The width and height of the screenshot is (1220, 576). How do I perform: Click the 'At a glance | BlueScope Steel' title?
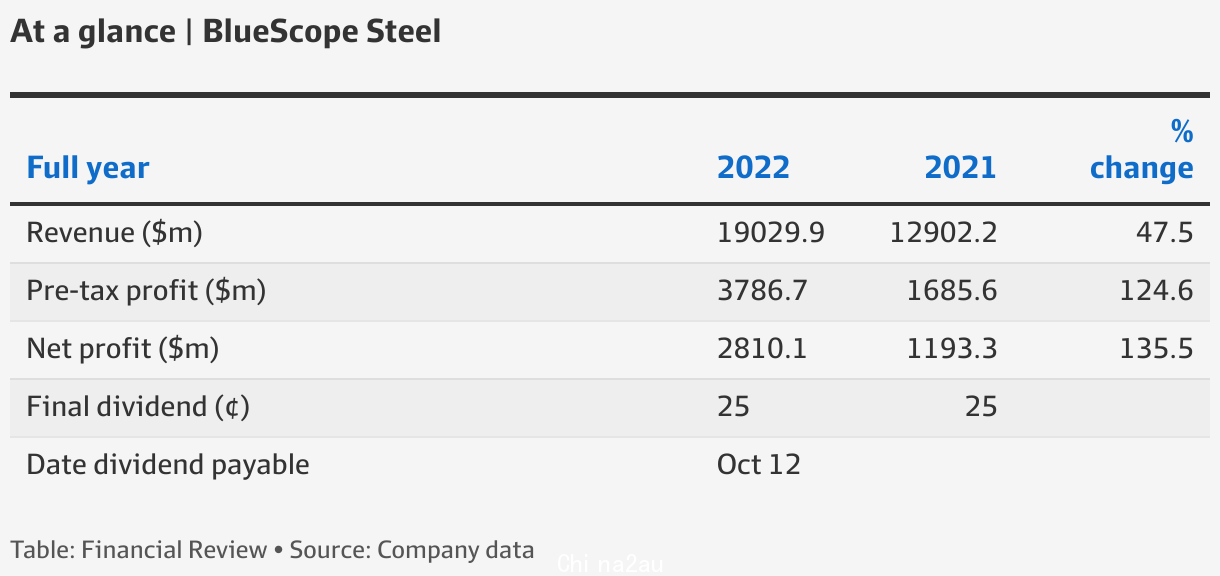click(x=226, y=32)
